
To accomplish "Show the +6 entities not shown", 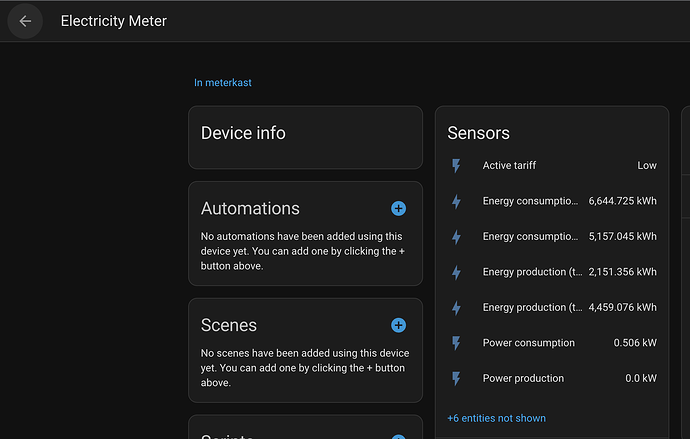I will click(x=496, y=418).
